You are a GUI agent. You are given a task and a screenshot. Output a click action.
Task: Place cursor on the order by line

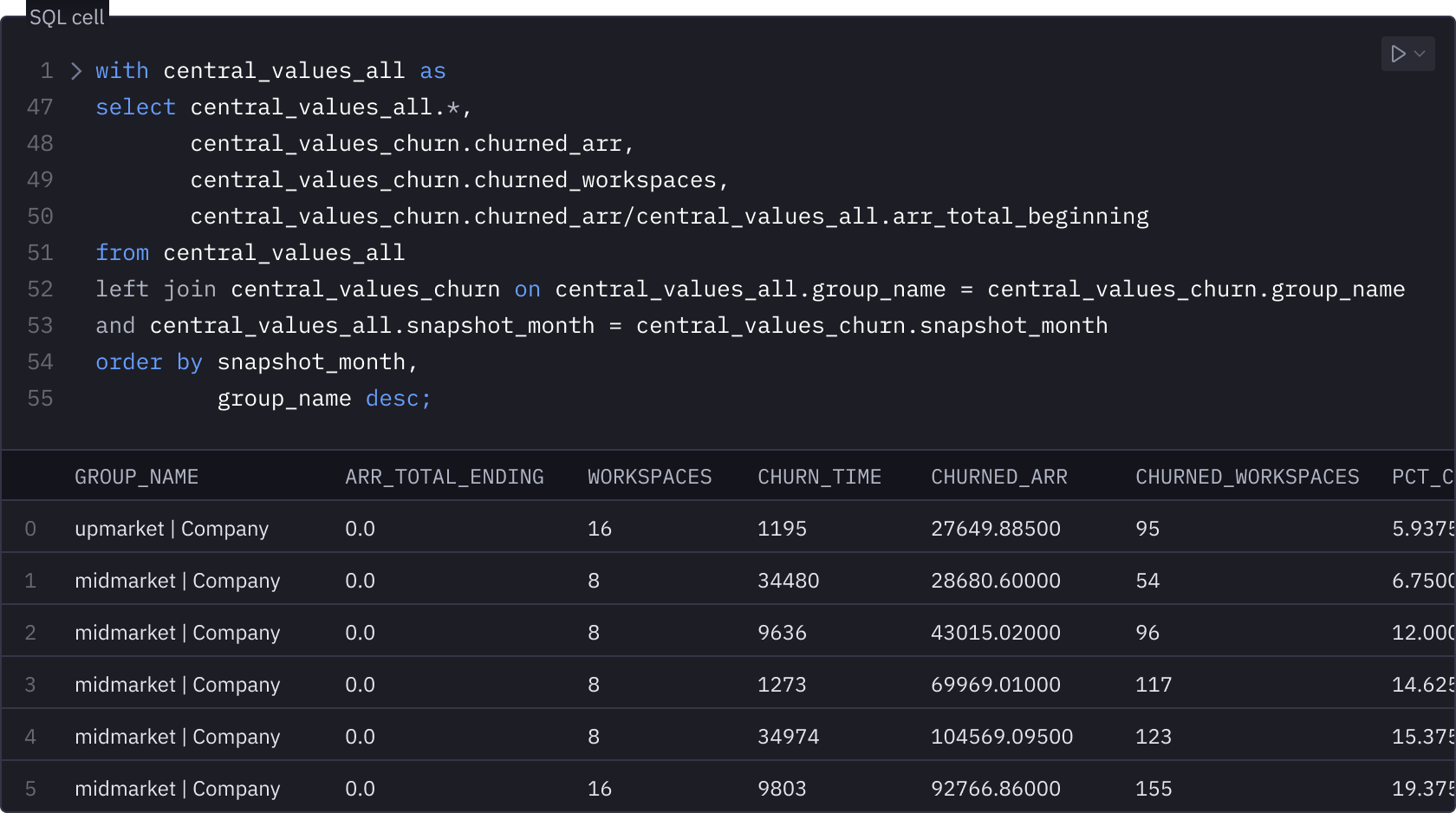point(256,361)
